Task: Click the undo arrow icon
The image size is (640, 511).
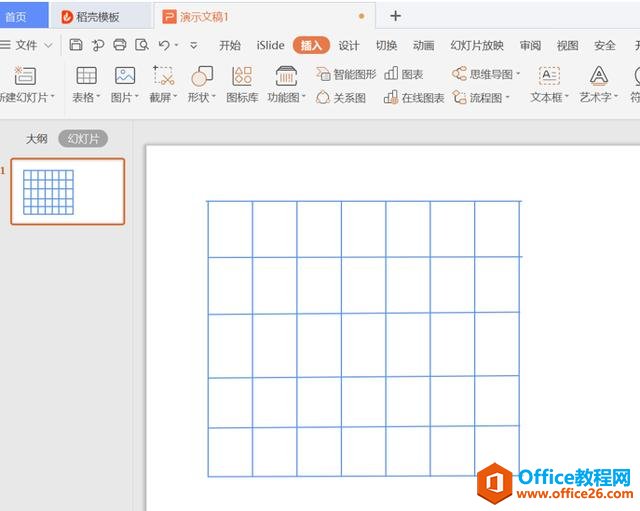Action: coord(163,45)
